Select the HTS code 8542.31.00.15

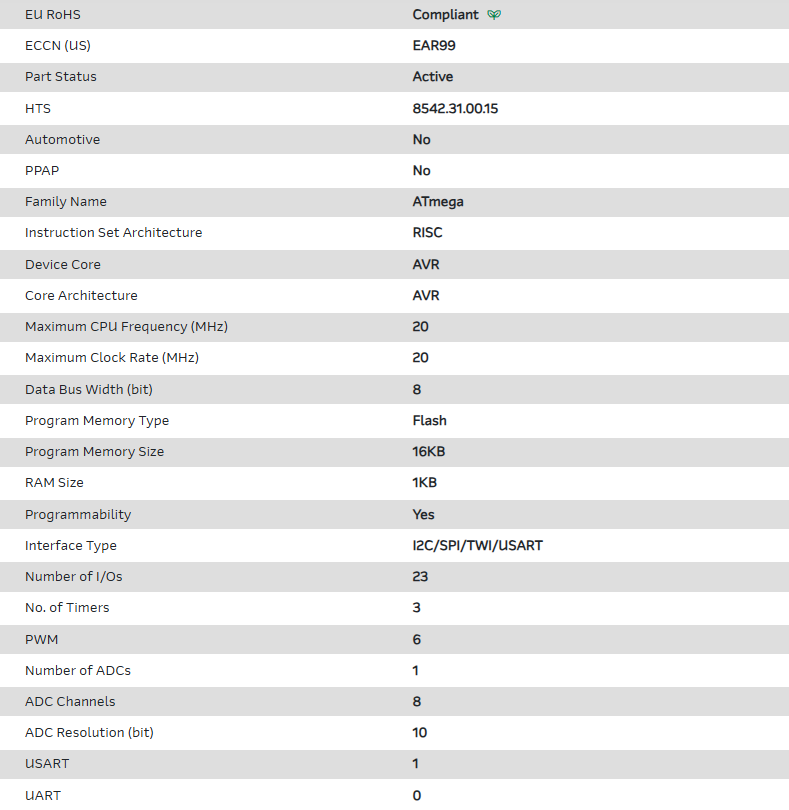[455, 108]
